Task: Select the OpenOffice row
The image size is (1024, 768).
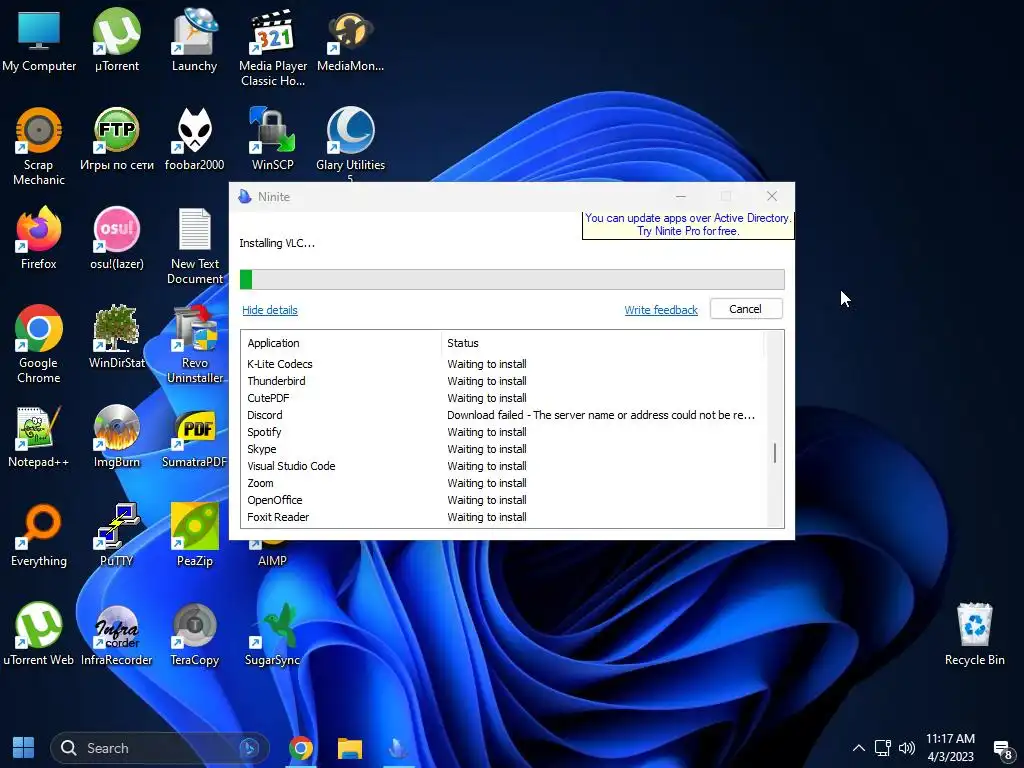Action: click(502, 500)
